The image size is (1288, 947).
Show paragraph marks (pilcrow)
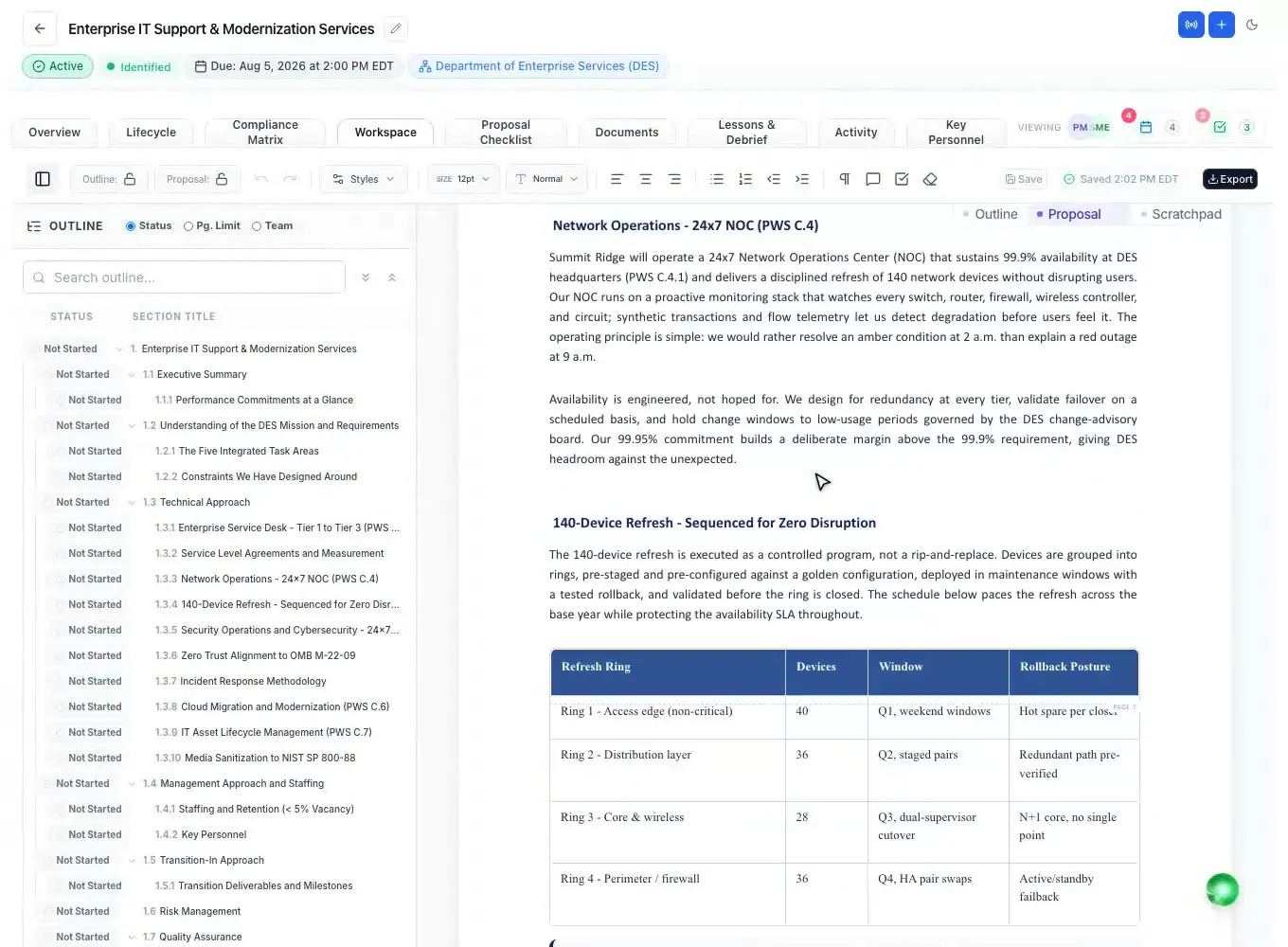pos(845,179)
